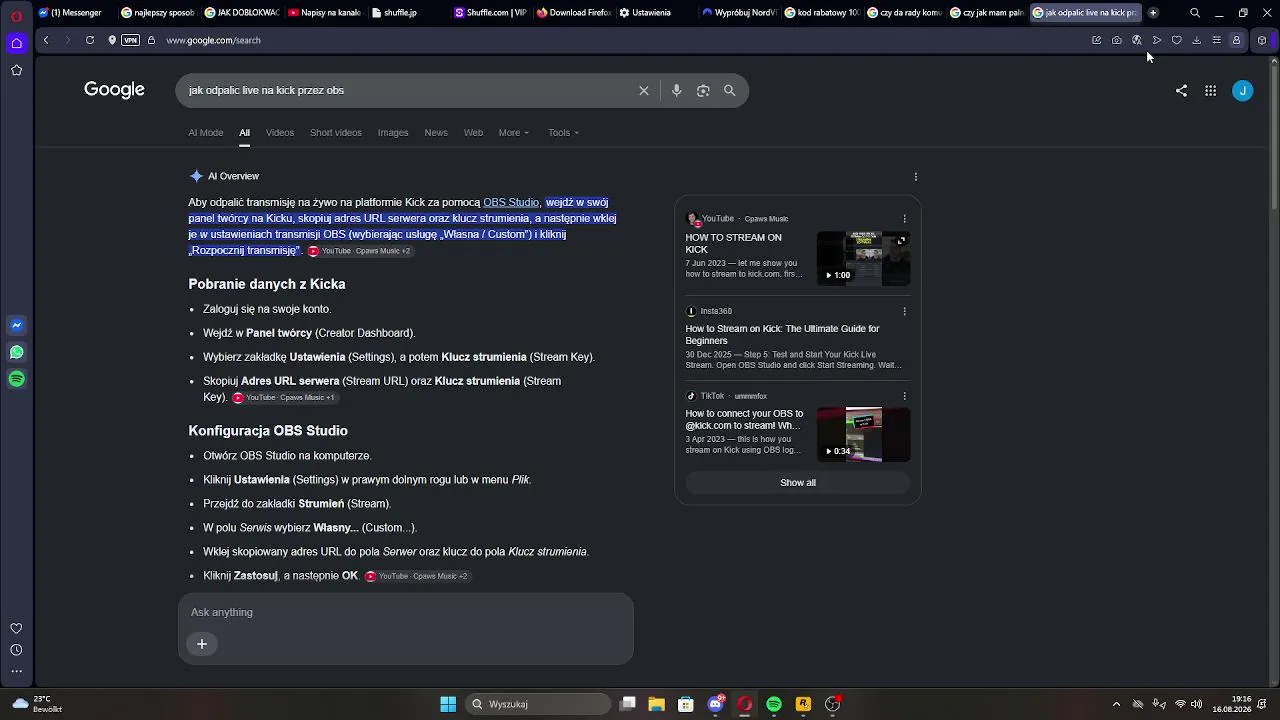Play the 1:00 YouTube video thumbnail
This screenshot has height=720, width=1280.
tap(864, 258)
